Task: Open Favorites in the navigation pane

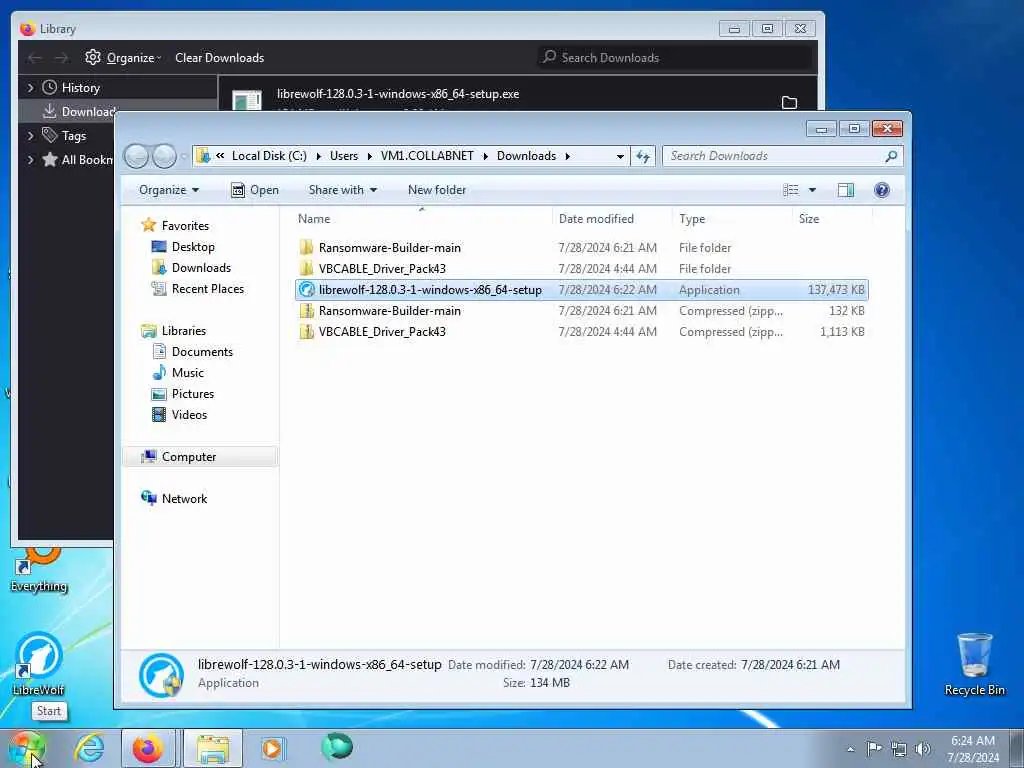Action: (x=176, y=225)
